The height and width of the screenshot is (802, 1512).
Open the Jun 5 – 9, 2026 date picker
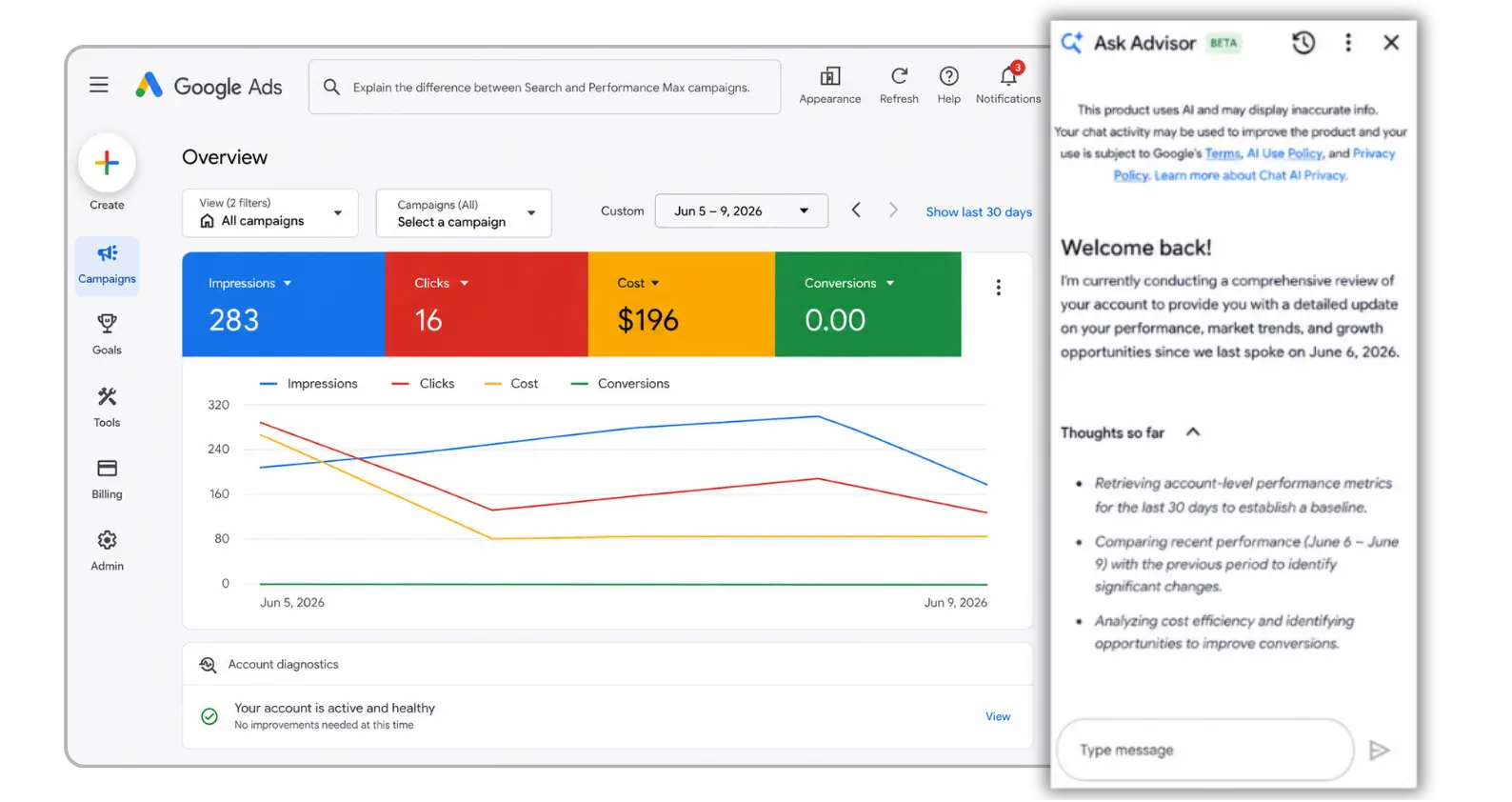[x=741, y=211]
